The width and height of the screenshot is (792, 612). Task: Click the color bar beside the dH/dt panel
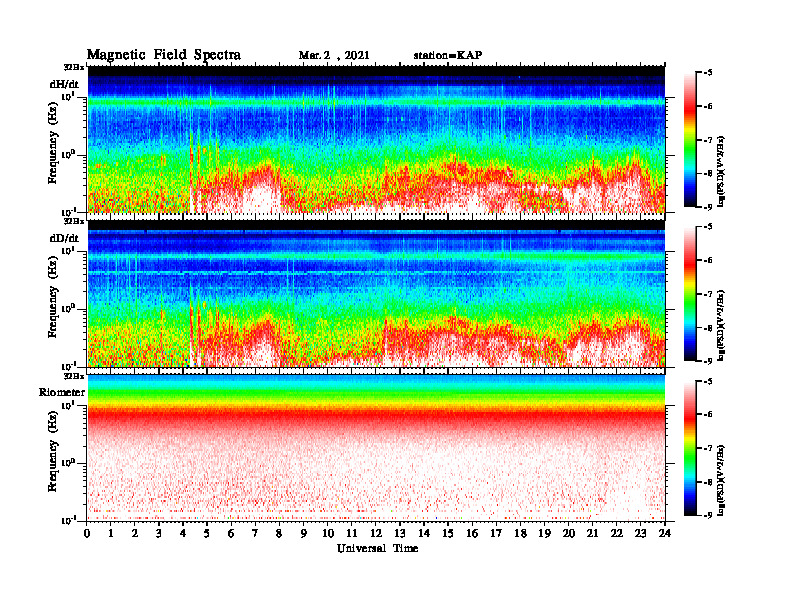(690, 140)
